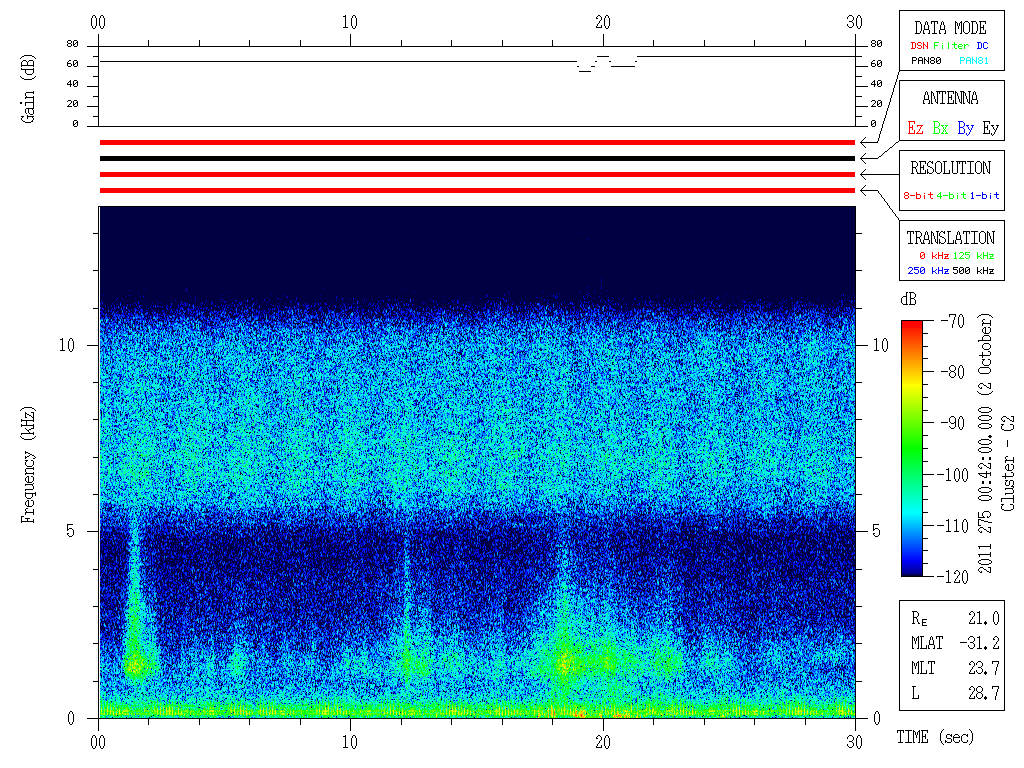The width and height of the screenshot is (1024, 768).
Task: Click the MLAT value -31.2
Action: click(x=980, y=643)
